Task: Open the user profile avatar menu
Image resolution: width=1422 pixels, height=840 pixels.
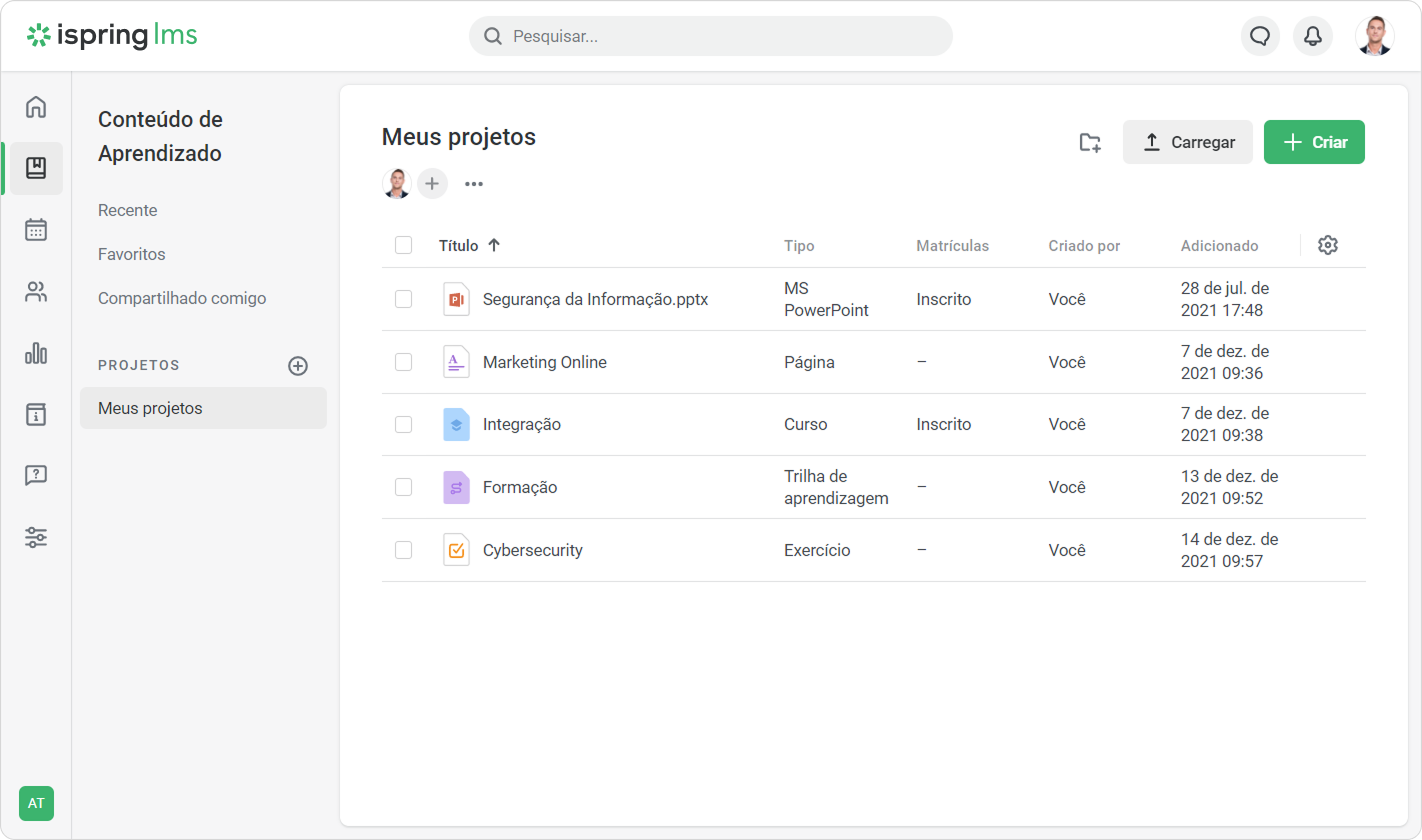Action: click(1374, 37)
